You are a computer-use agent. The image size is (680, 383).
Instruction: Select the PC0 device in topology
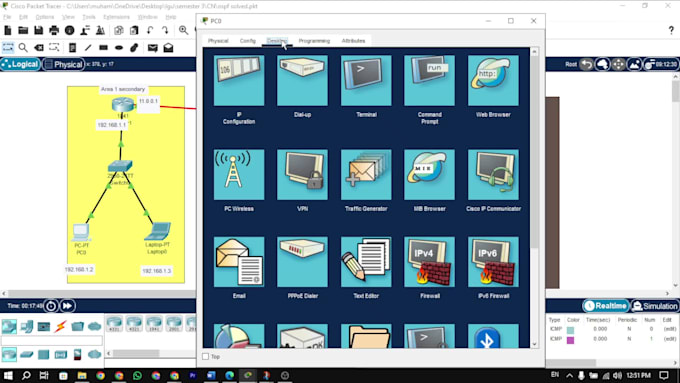tap(81, 232)
